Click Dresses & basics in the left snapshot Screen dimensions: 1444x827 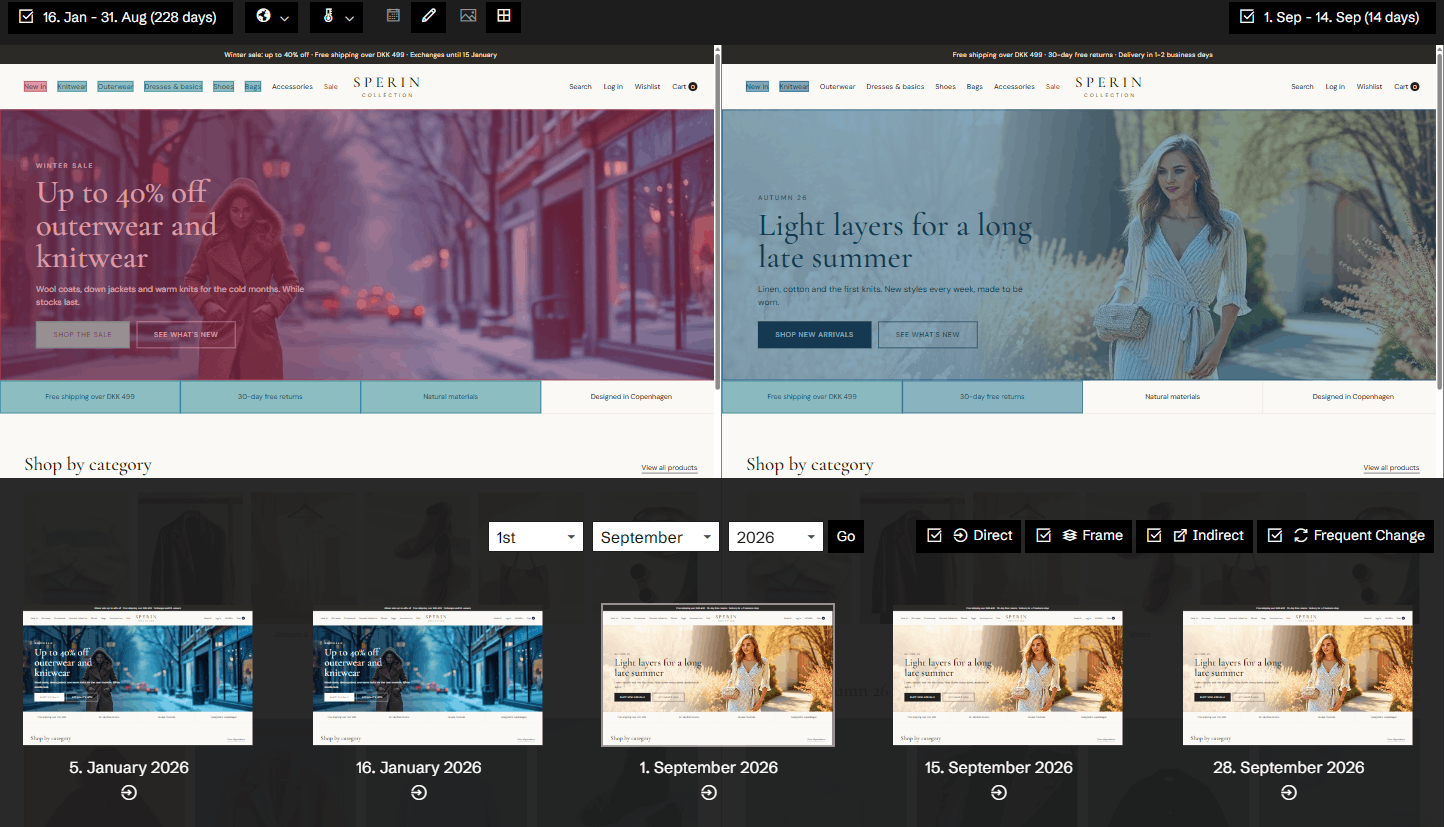pos(173,87)
